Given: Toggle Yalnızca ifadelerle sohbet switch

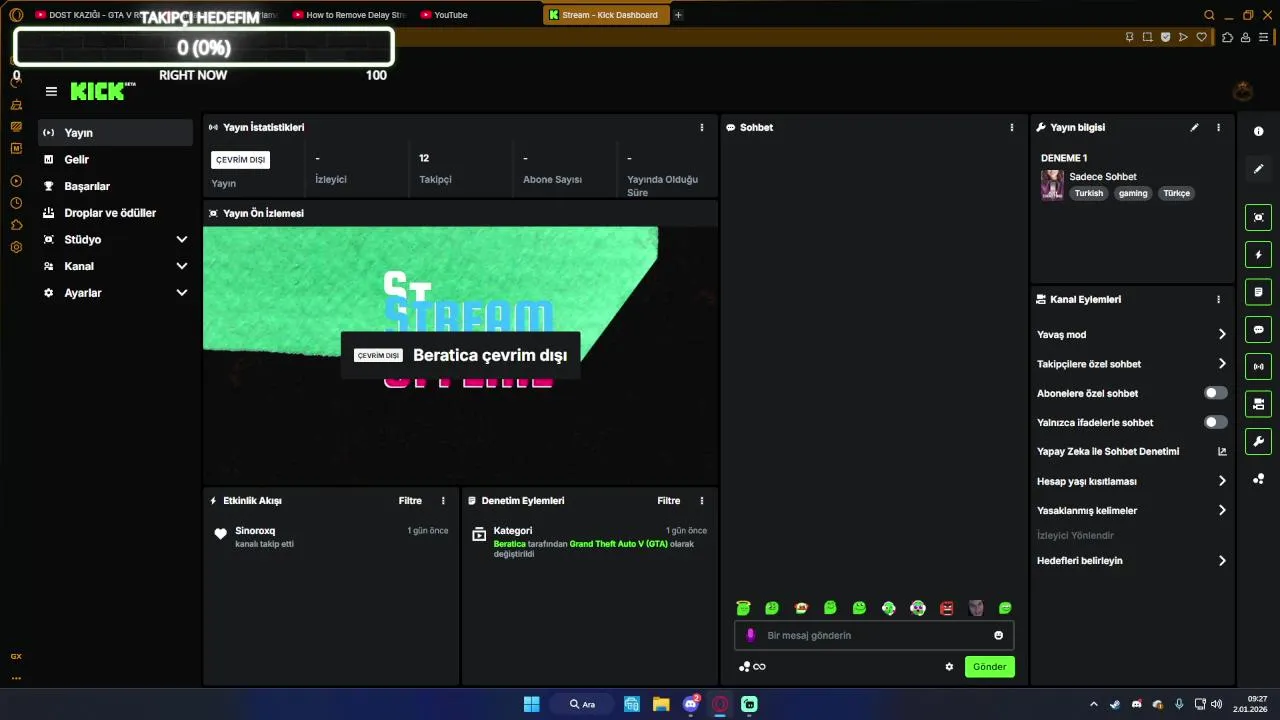Looking at the screenshot, I should click(1215, 422).
